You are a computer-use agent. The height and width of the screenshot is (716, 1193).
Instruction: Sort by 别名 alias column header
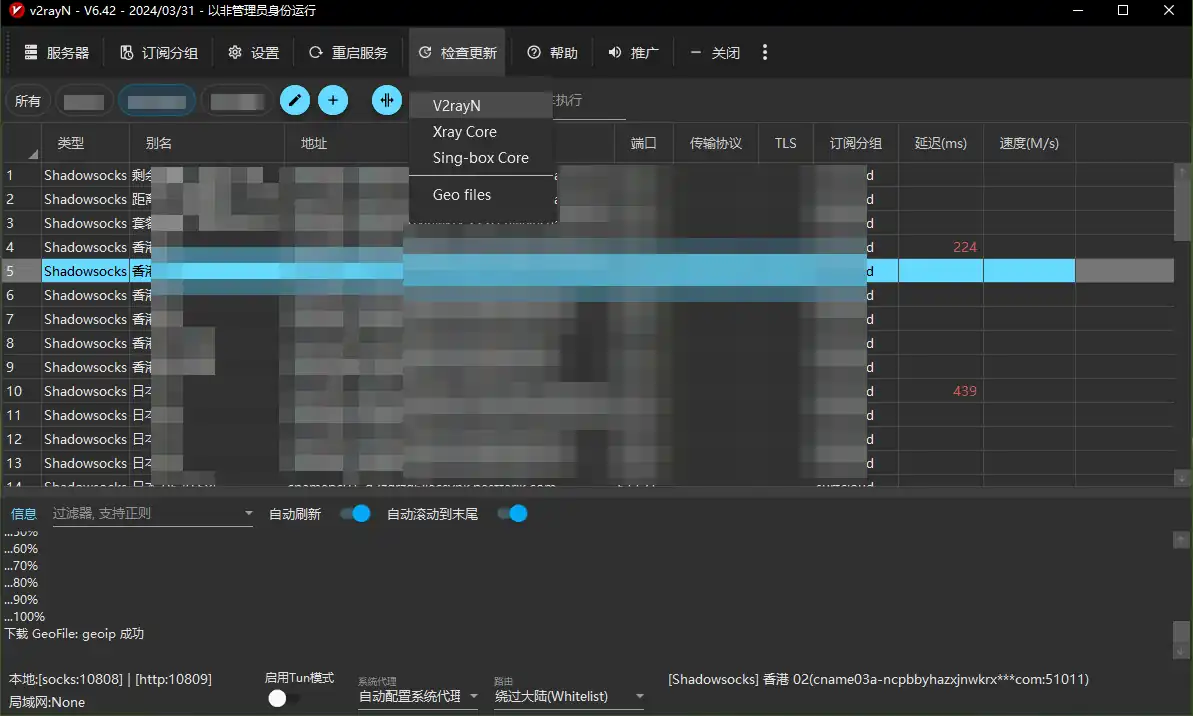pyautogui.click(x=207, y=143)
